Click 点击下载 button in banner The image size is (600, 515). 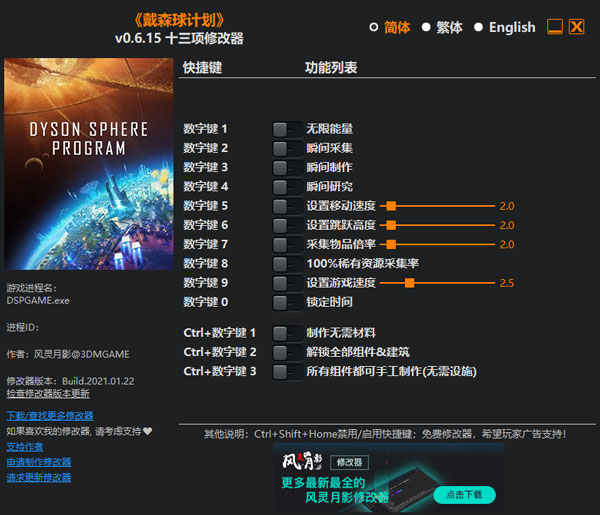[x=463, y=494]
